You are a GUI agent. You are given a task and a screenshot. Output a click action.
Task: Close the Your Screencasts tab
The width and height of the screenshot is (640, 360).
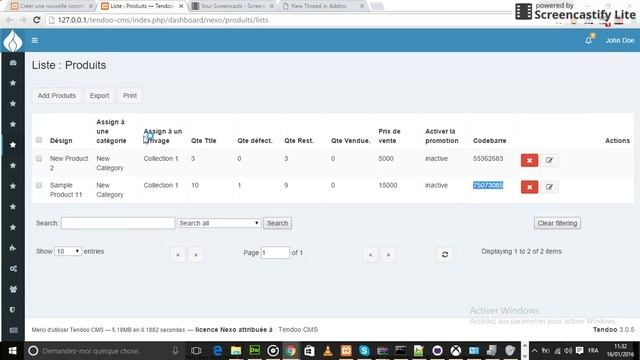[x=271, y=6]
